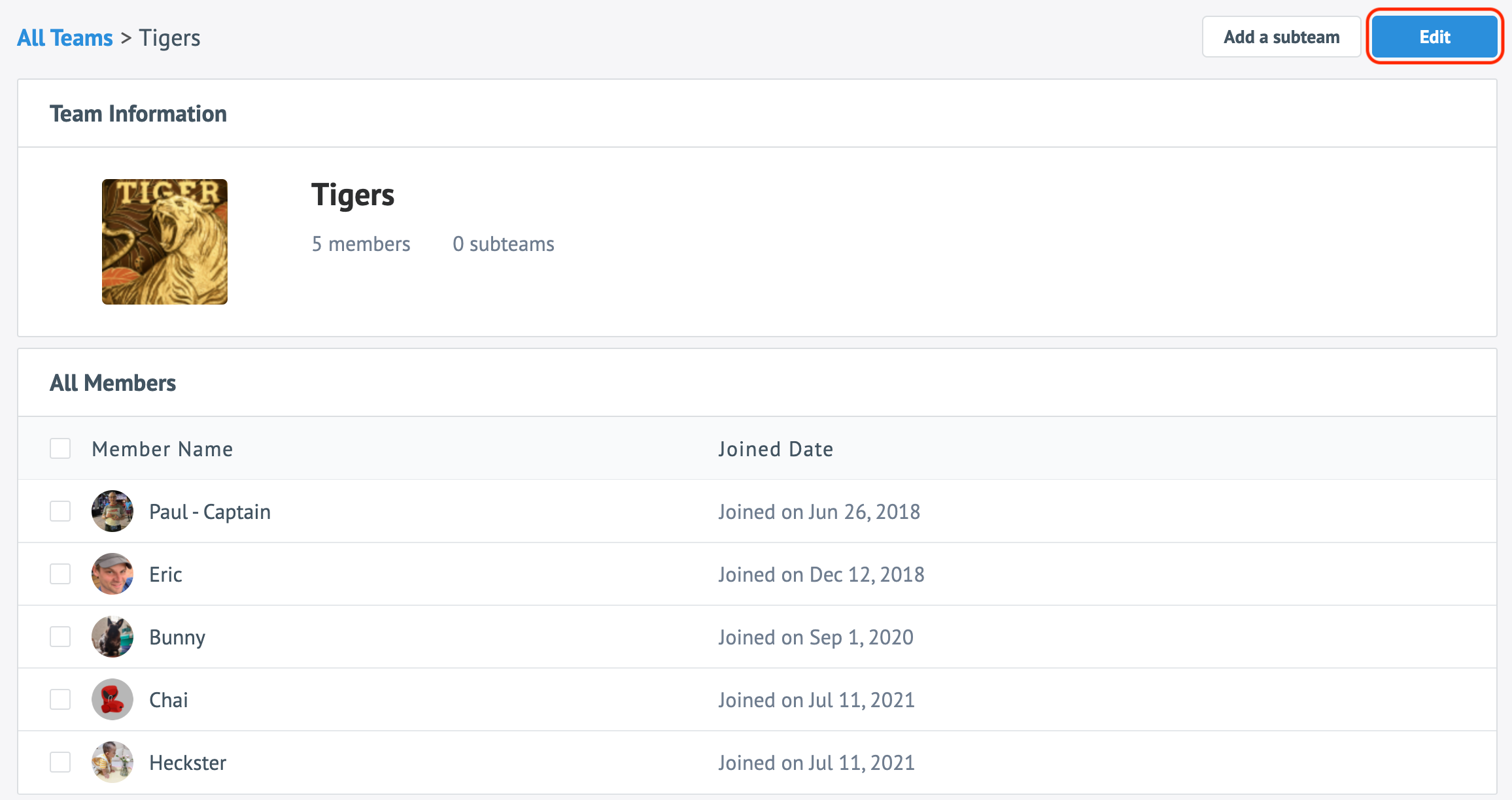Image resolution: width=1512 pixels, height=800 pixels.
Task: Select the member name Bunny
Action: pos(177,637)
